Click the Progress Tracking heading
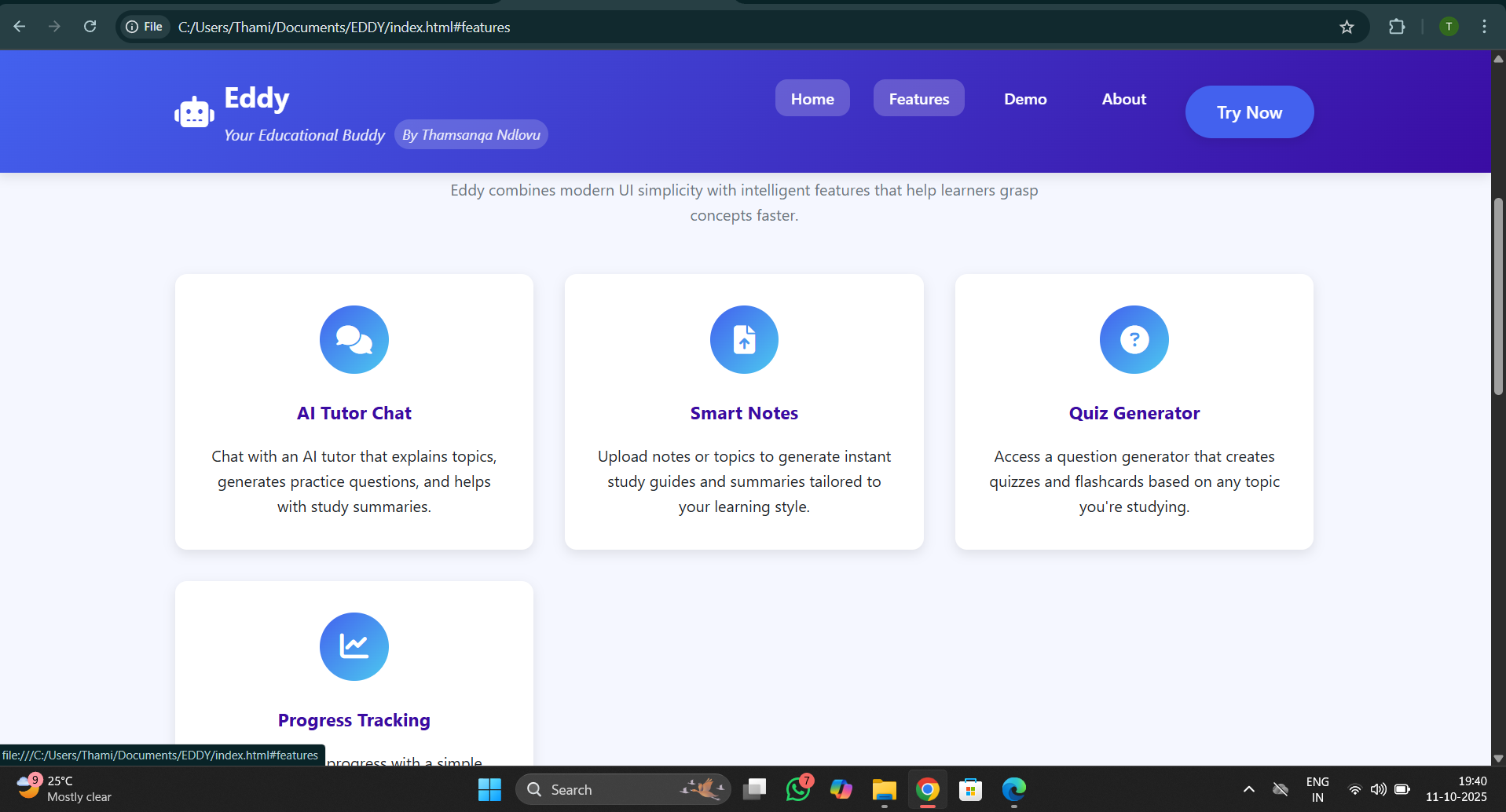The width and height of the screenshot is (1506, 812). pos(354,720)
